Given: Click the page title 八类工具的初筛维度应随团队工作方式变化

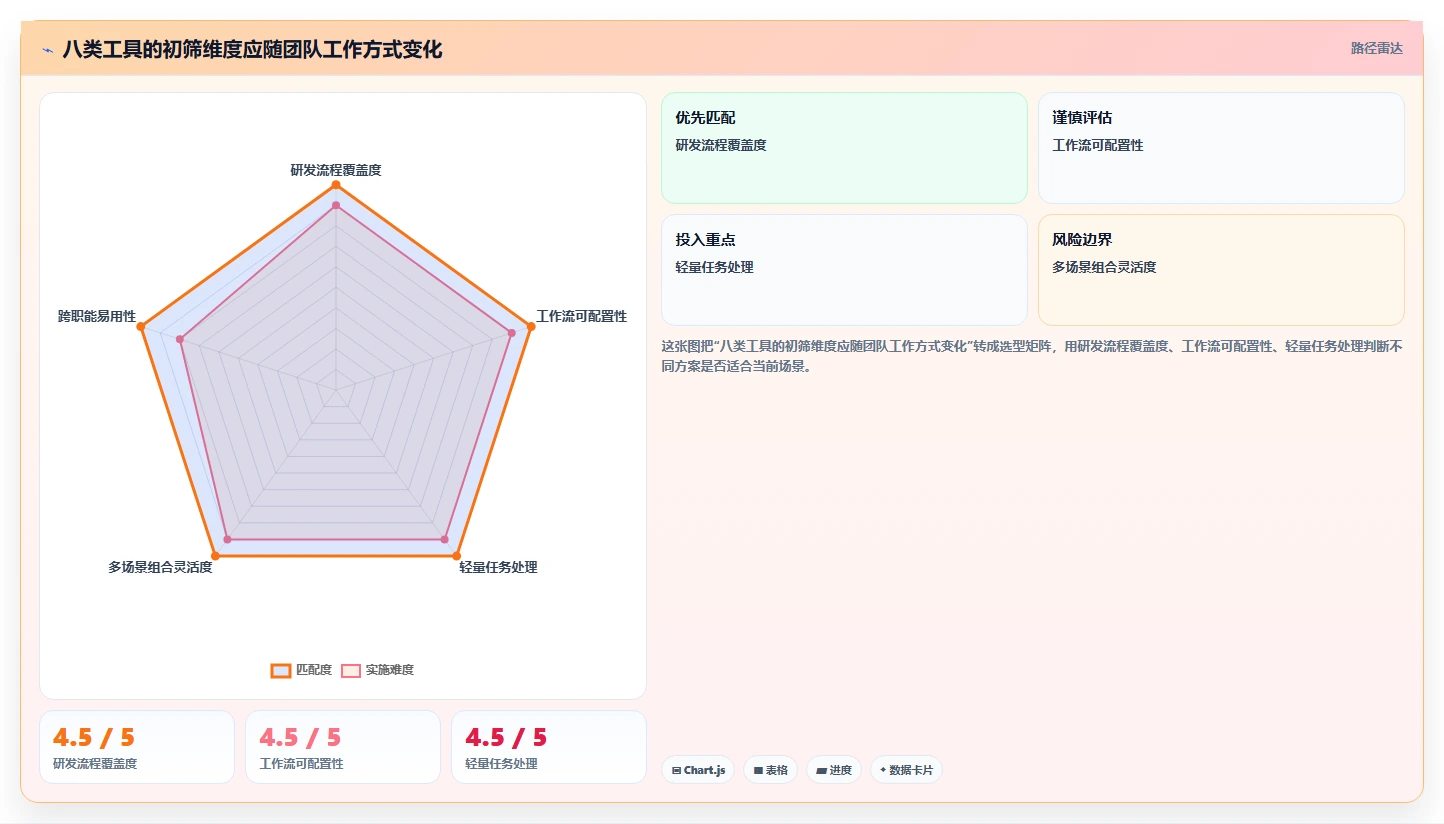Looking at the screenshot, I should point(252,49).
